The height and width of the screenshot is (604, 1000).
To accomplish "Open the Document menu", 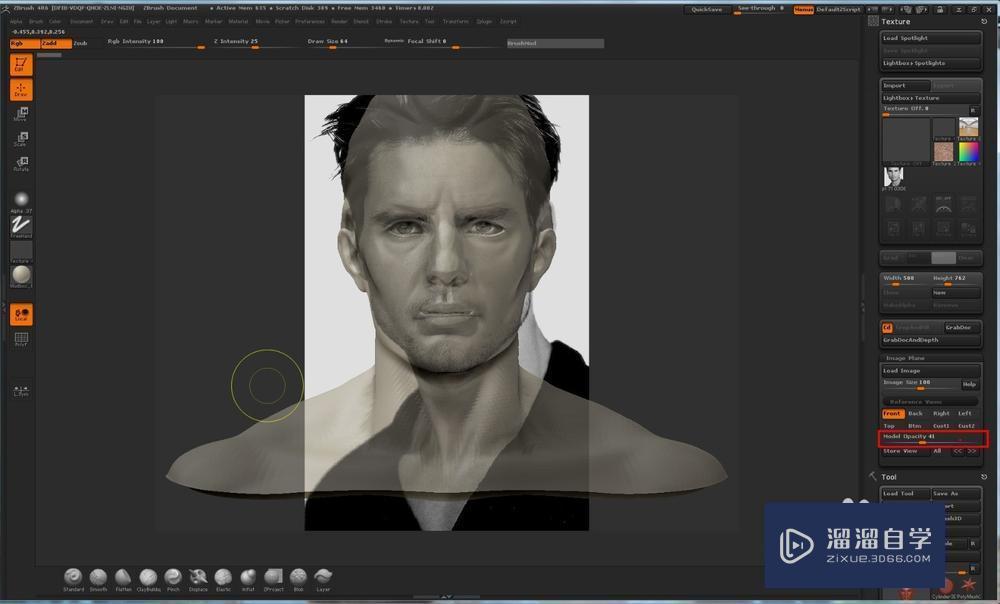I will point(82,22).
